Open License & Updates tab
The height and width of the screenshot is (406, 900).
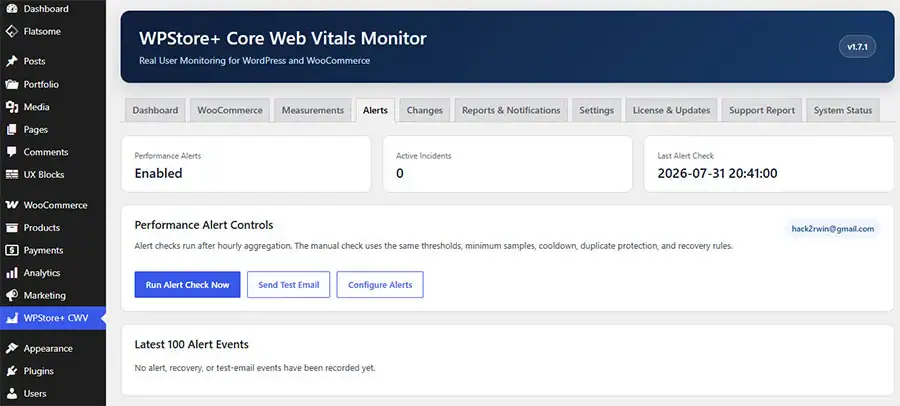pyautogui.click(x=671, y=110)
